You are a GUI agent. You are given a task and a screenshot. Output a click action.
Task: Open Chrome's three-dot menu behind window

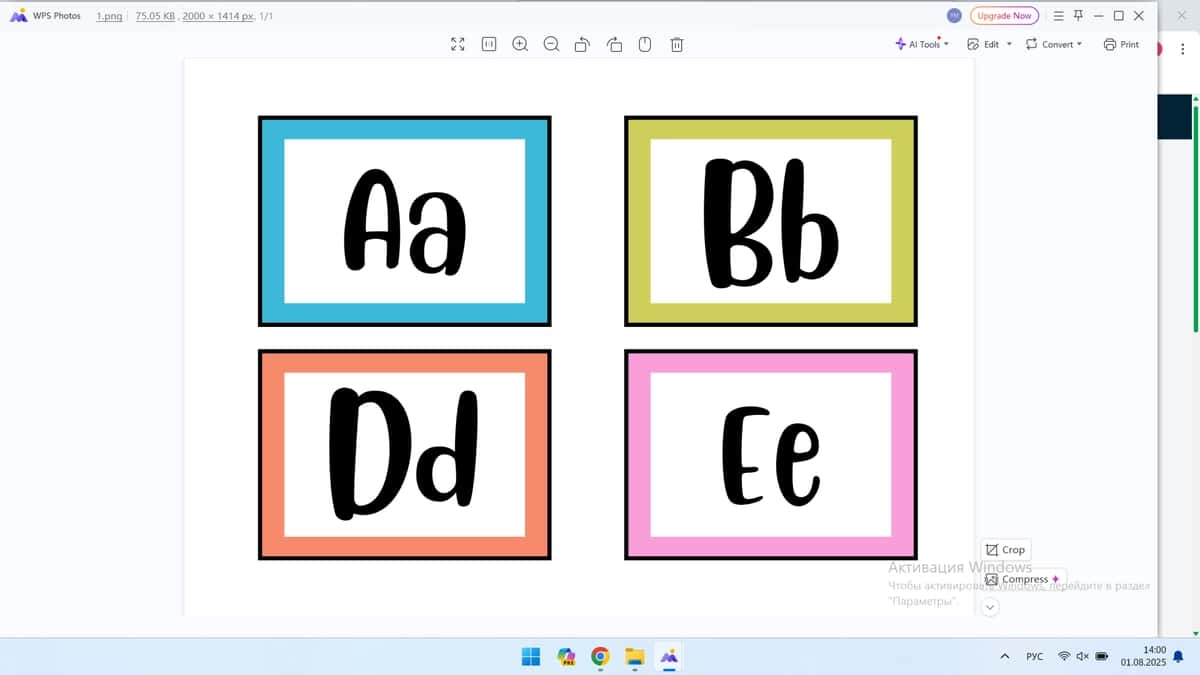pos(1183,48)
